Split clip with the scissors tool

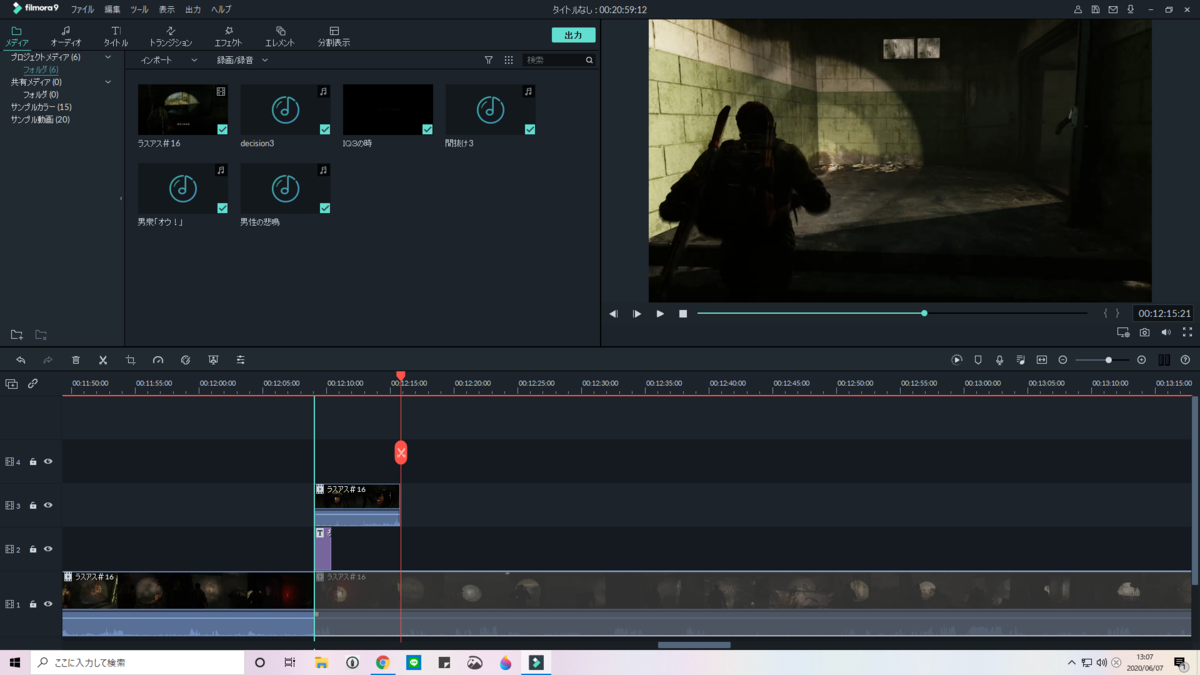click(103, 360)
